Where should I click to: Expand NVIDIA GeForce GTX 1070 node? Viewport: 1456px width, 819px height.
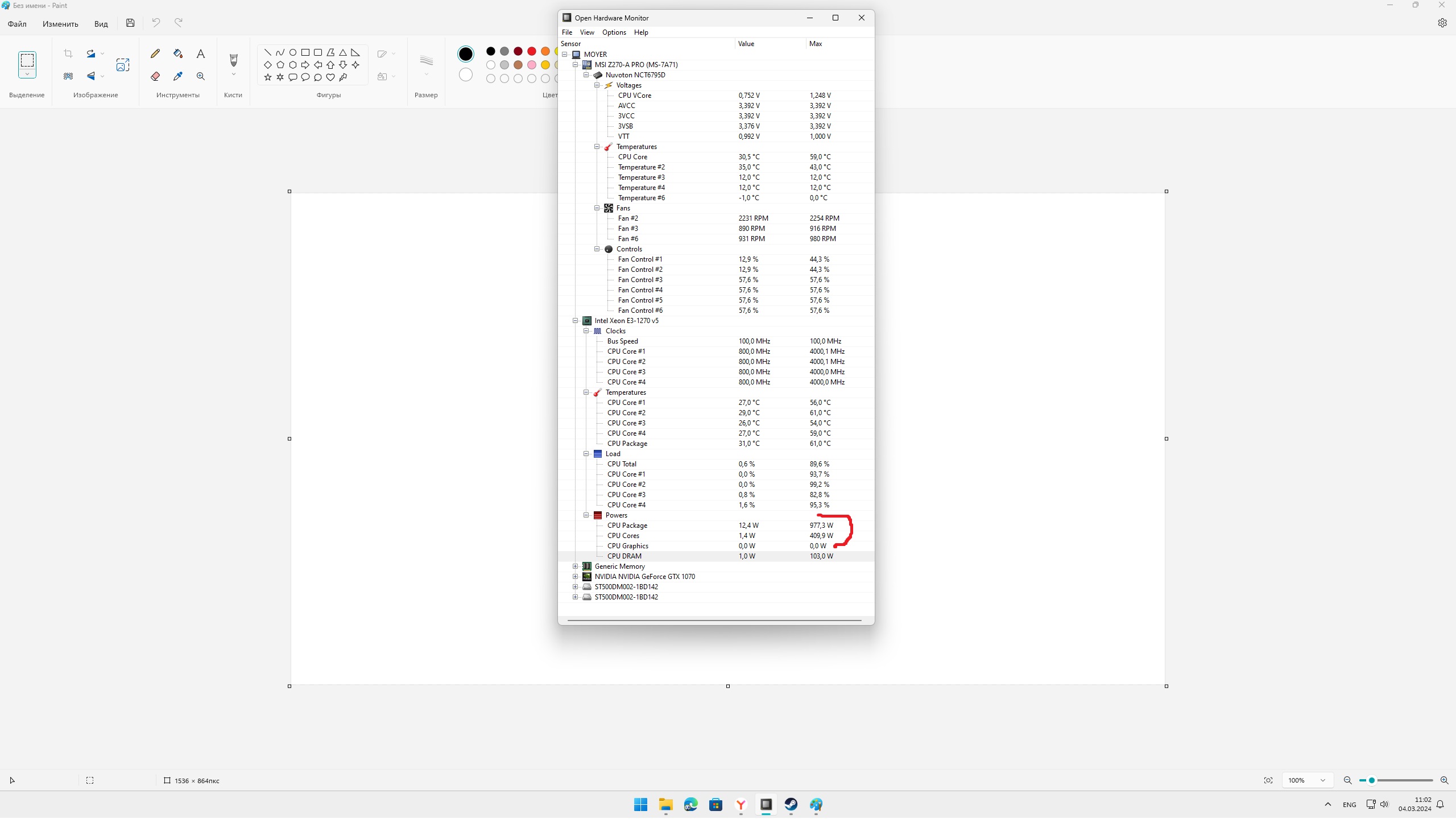pyautogui.click(x=575, y=577)
